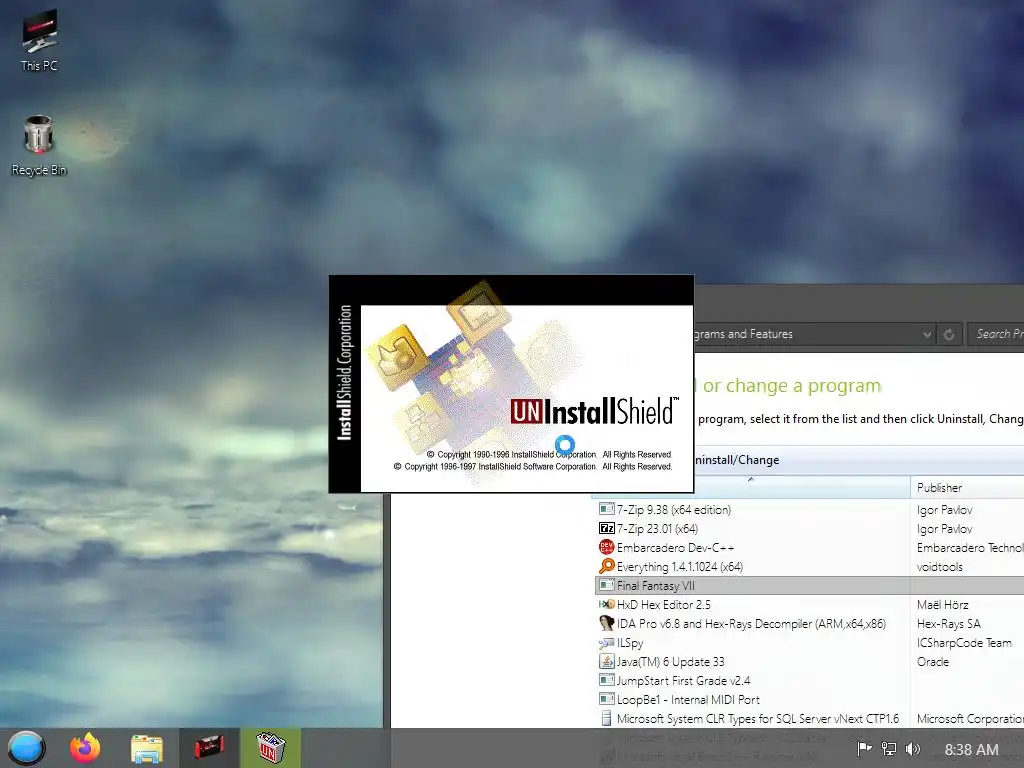Select the 7-Zip 9.38 (x64 edition) row text
The image size is (1024, 768).
coord(673,509)
